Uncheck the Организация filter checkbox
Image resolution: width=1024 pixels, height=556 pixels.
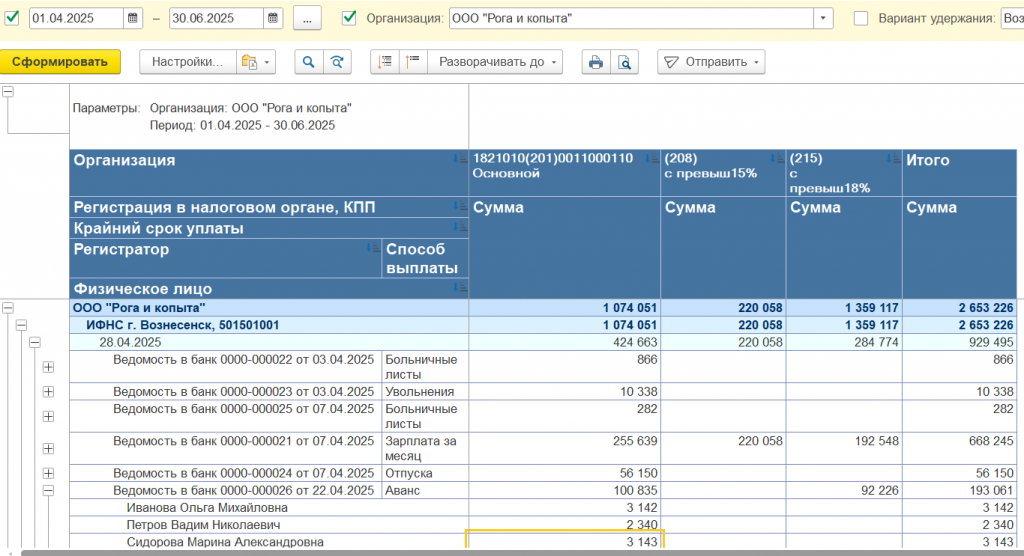click(x=349, y=17)
